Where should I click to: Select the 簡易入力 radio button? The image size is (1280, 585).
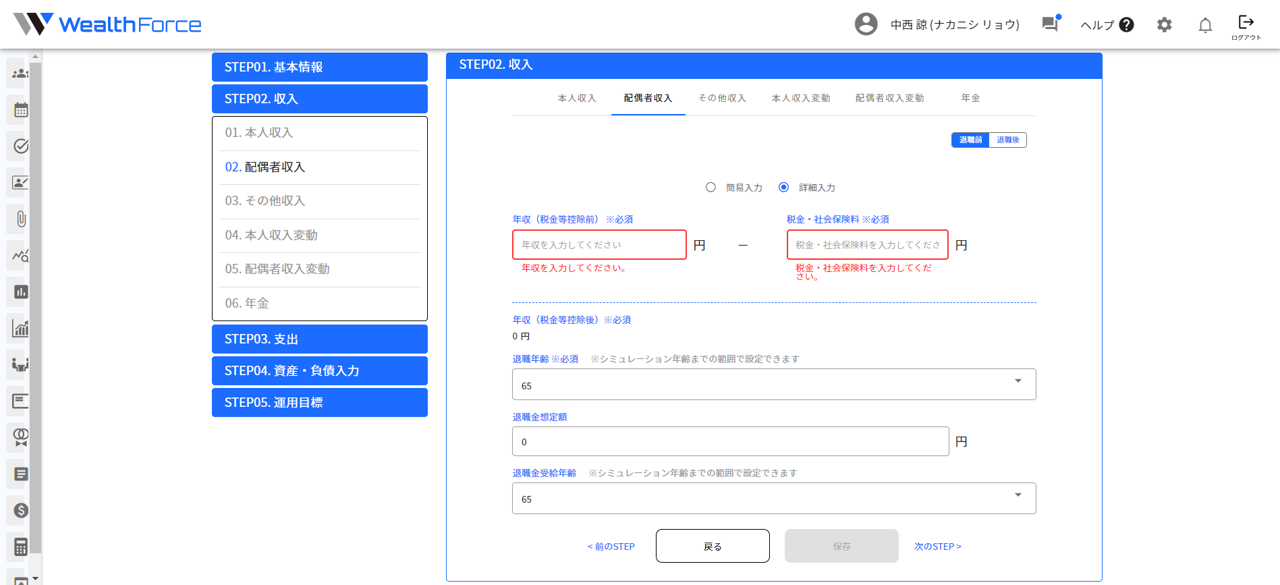point(710,187)
